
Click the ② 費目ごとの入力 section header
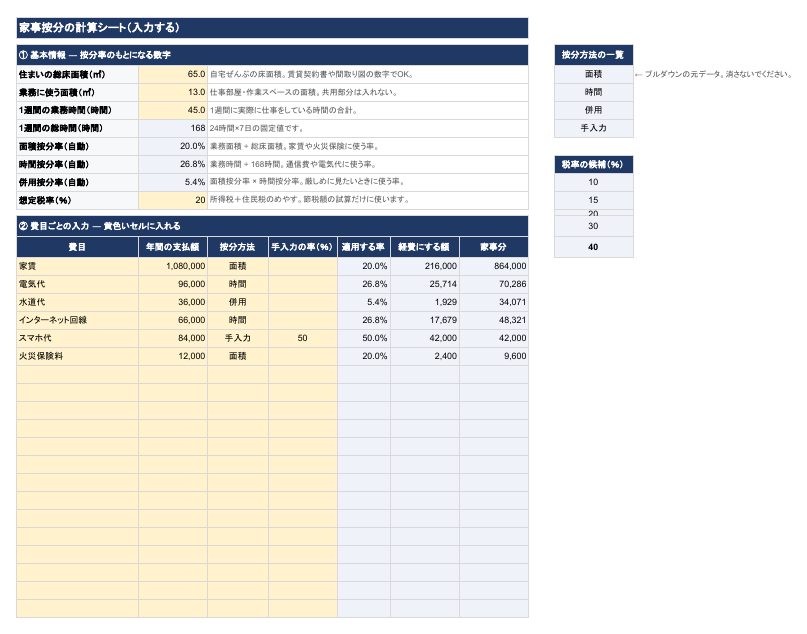tap(272, 226)
